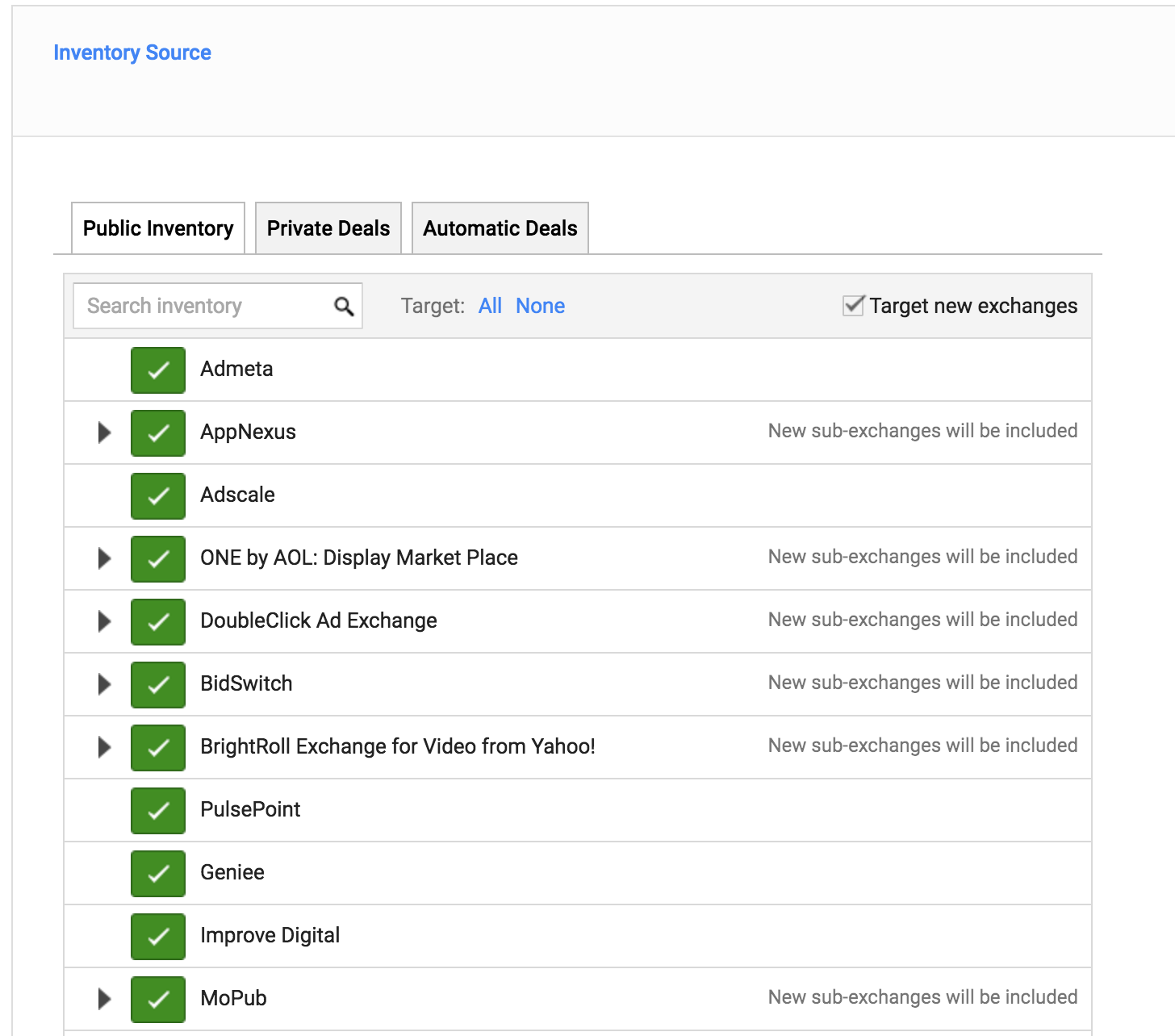Image resolution: width=1175 pixels, height=1036 pixels.
Task: Click DoubleClick Ad Exchange name
Action: (x=319, y=620)
